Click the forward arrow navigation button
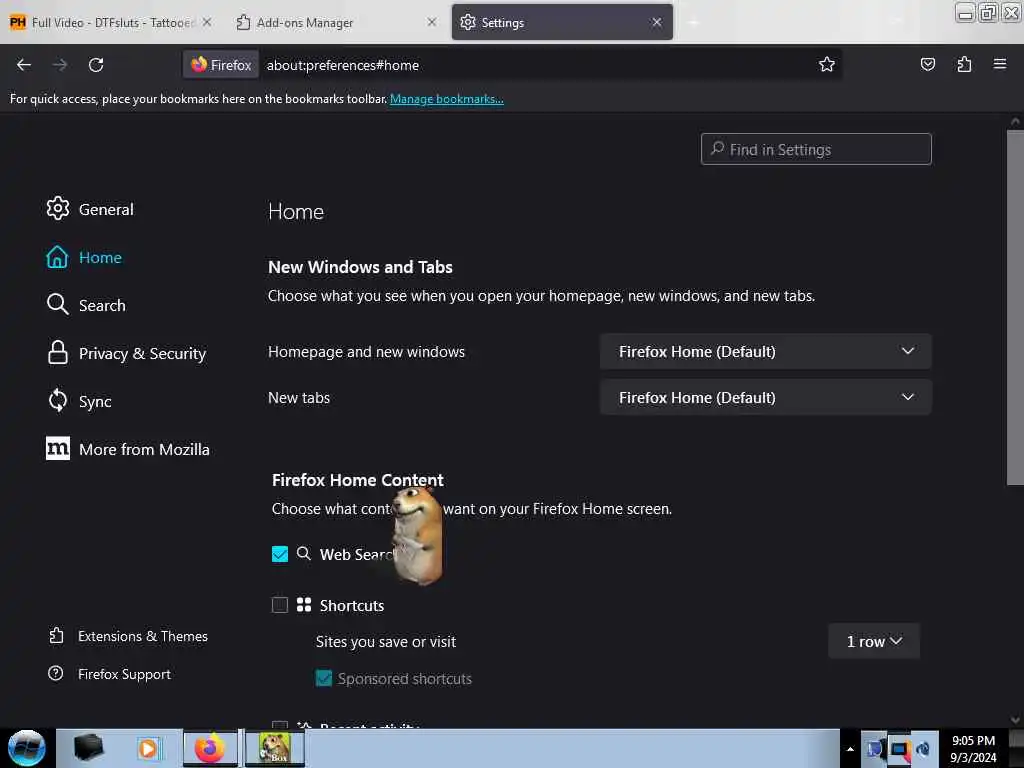The width and height of the screenshot is (1024, 768). 59,65
